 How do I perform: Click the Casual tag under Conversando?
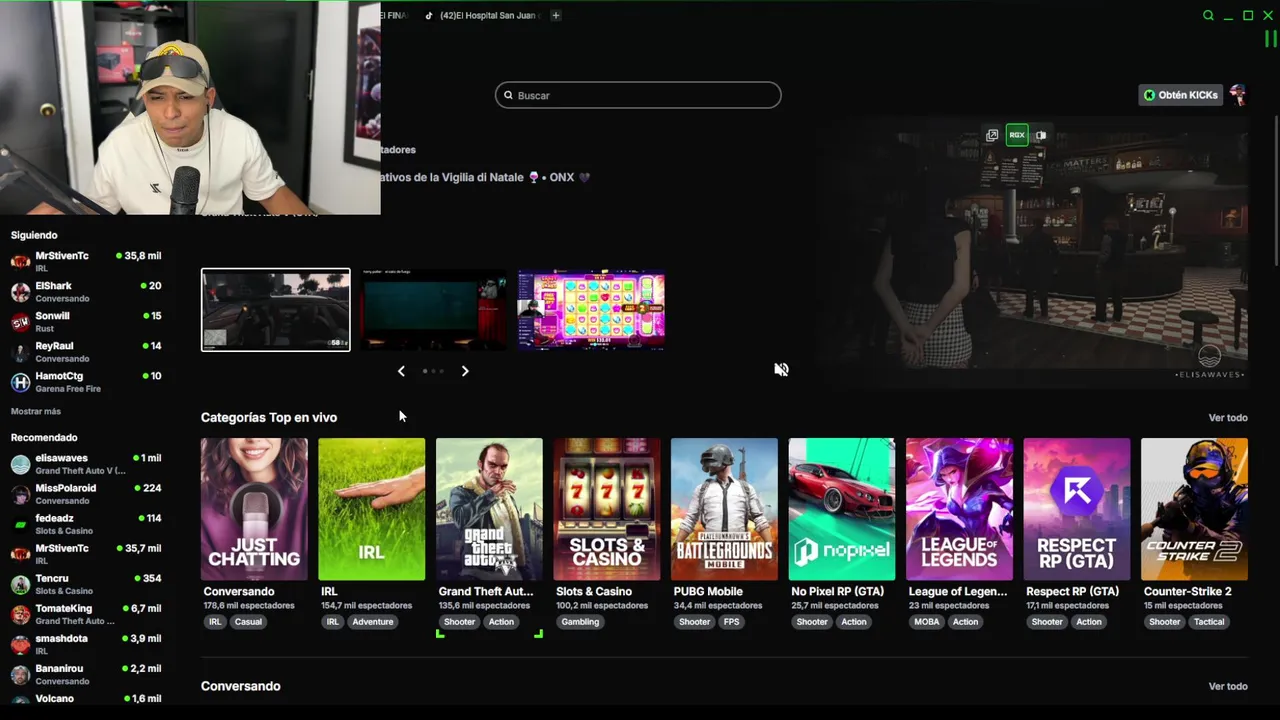(x=248, y=622)
